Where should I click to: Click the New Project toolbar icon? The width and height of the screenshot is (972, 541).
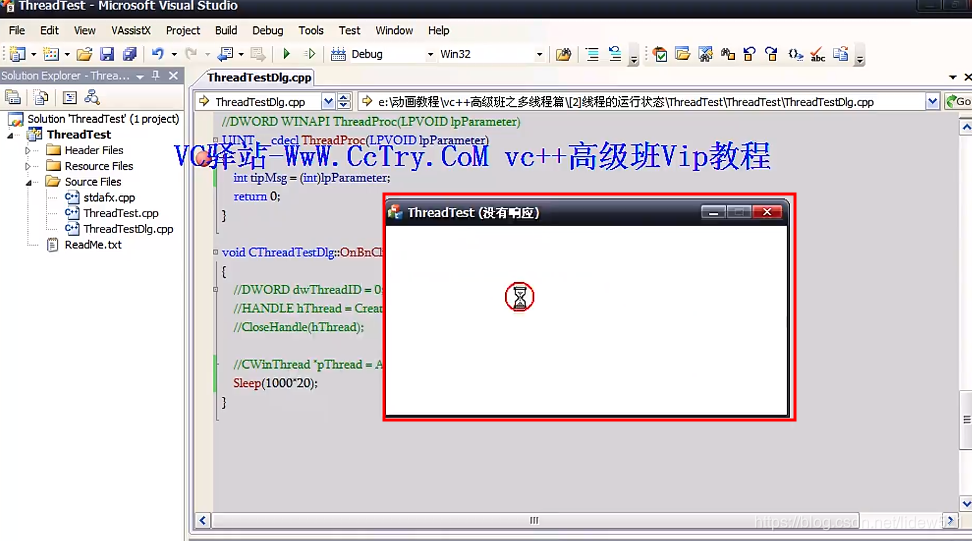[x=18, y=54]
